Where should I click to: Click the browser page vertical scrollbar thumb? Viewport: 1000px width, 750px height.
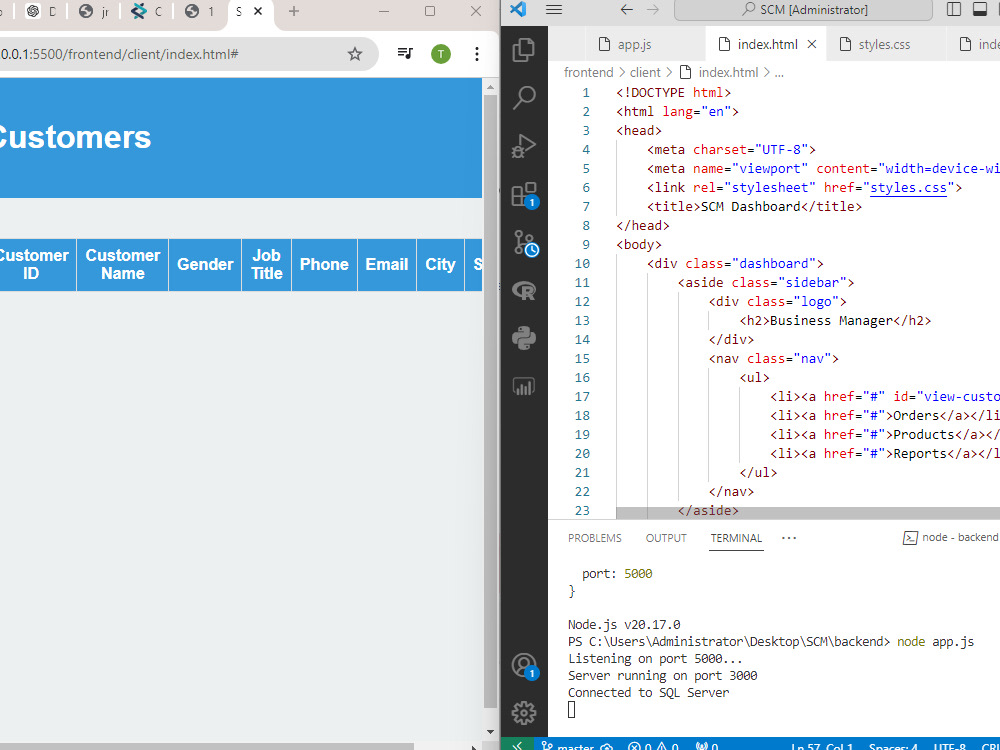(x=490, y=402)
